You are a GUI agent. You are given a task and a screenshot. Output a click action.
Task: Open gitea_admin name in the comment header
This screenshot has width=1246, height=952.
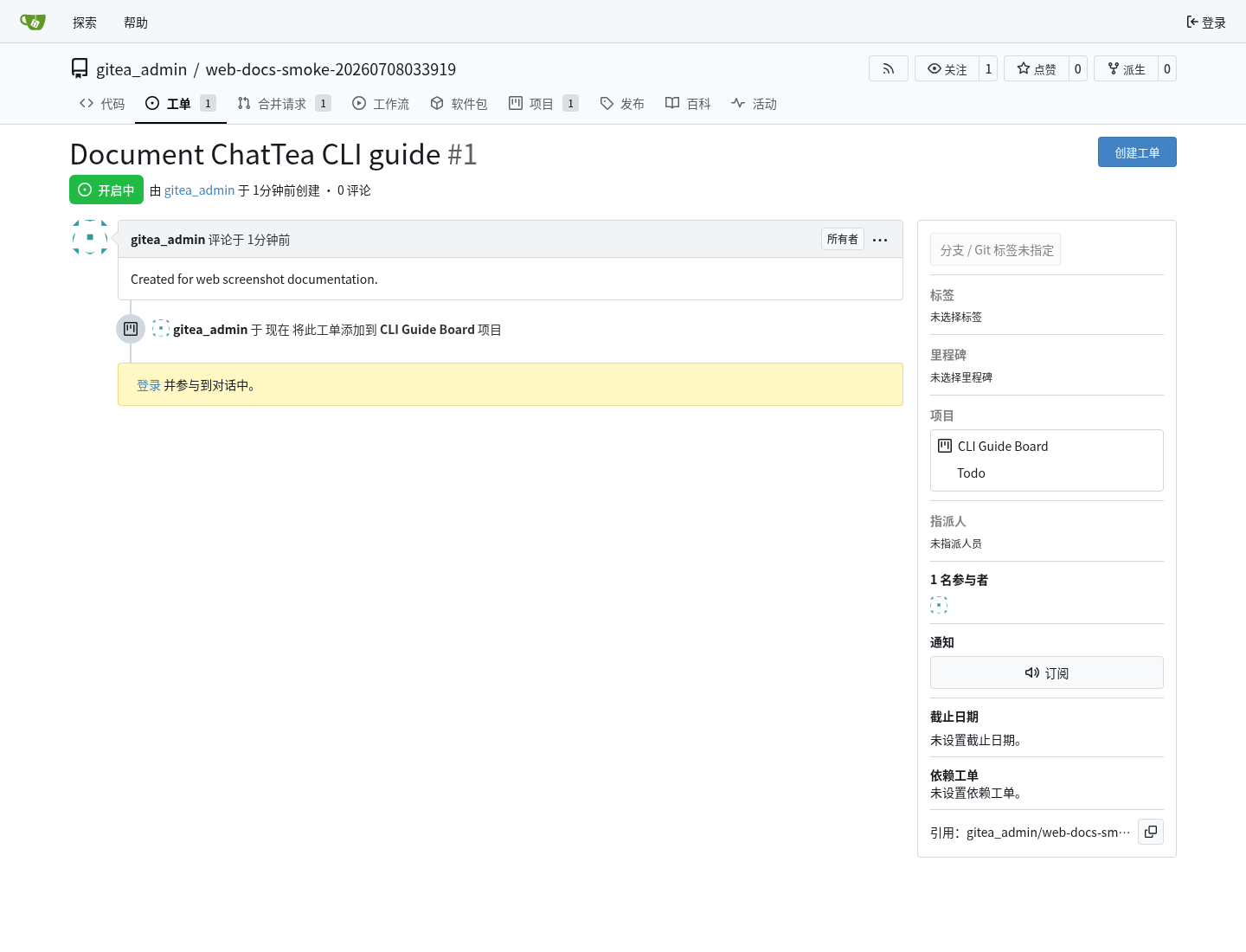[x=168, y=240]
